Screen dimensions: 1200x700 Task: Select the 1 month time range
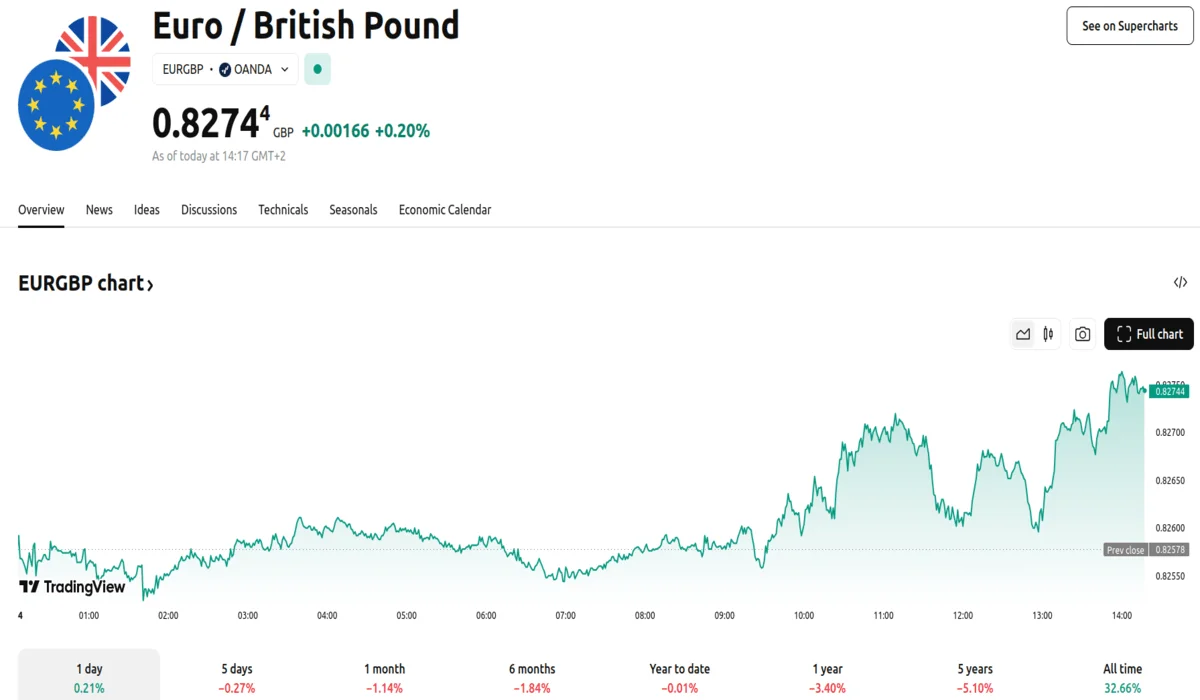(385, 677)
